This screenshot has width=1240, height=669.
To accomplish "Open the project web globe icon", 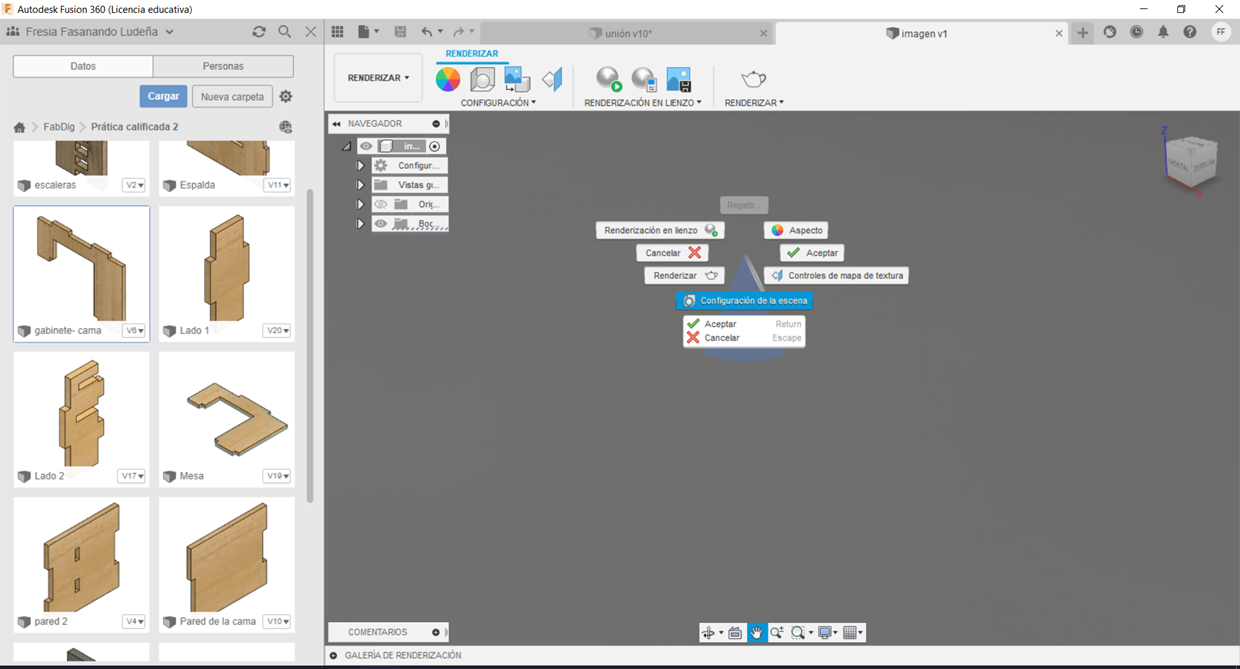I will pyautogui.click(x=286, y=127).
